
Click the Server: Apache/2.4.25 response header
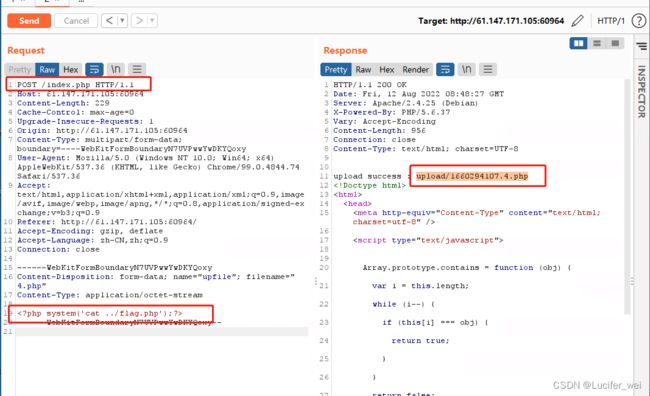406,103
